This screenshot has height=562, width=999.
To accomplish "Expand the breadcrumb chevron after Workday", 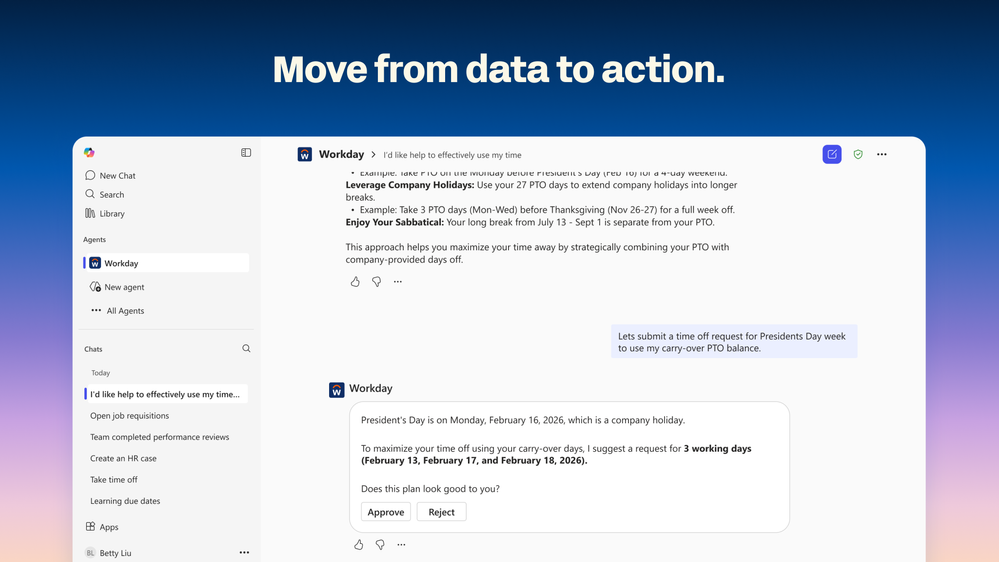I will pos(373,155).
